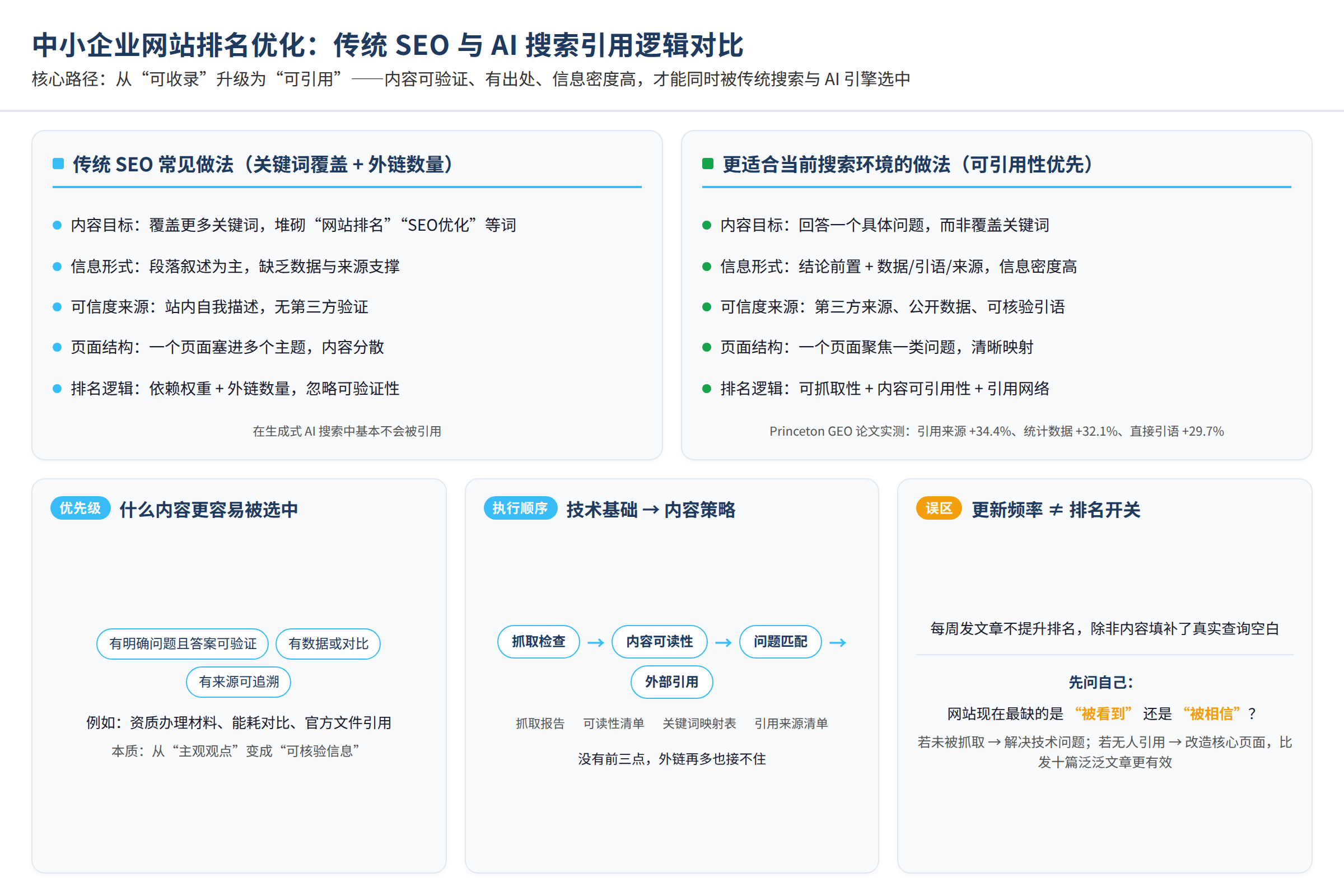Click the line 排名逻辑：依赖权重 + 外链数量
The image size is (1344, 896).
[x=235, y=389]
